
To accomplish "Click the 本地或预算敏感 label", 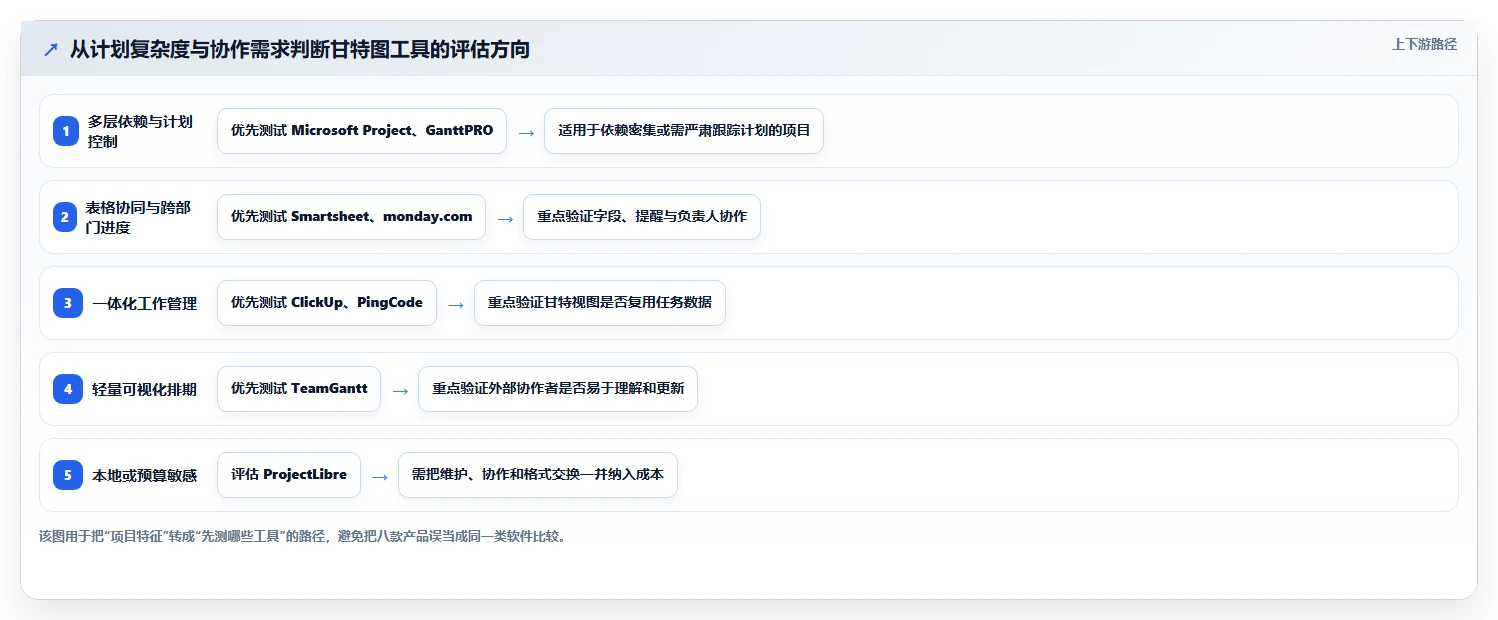I will tap(145, 475).
